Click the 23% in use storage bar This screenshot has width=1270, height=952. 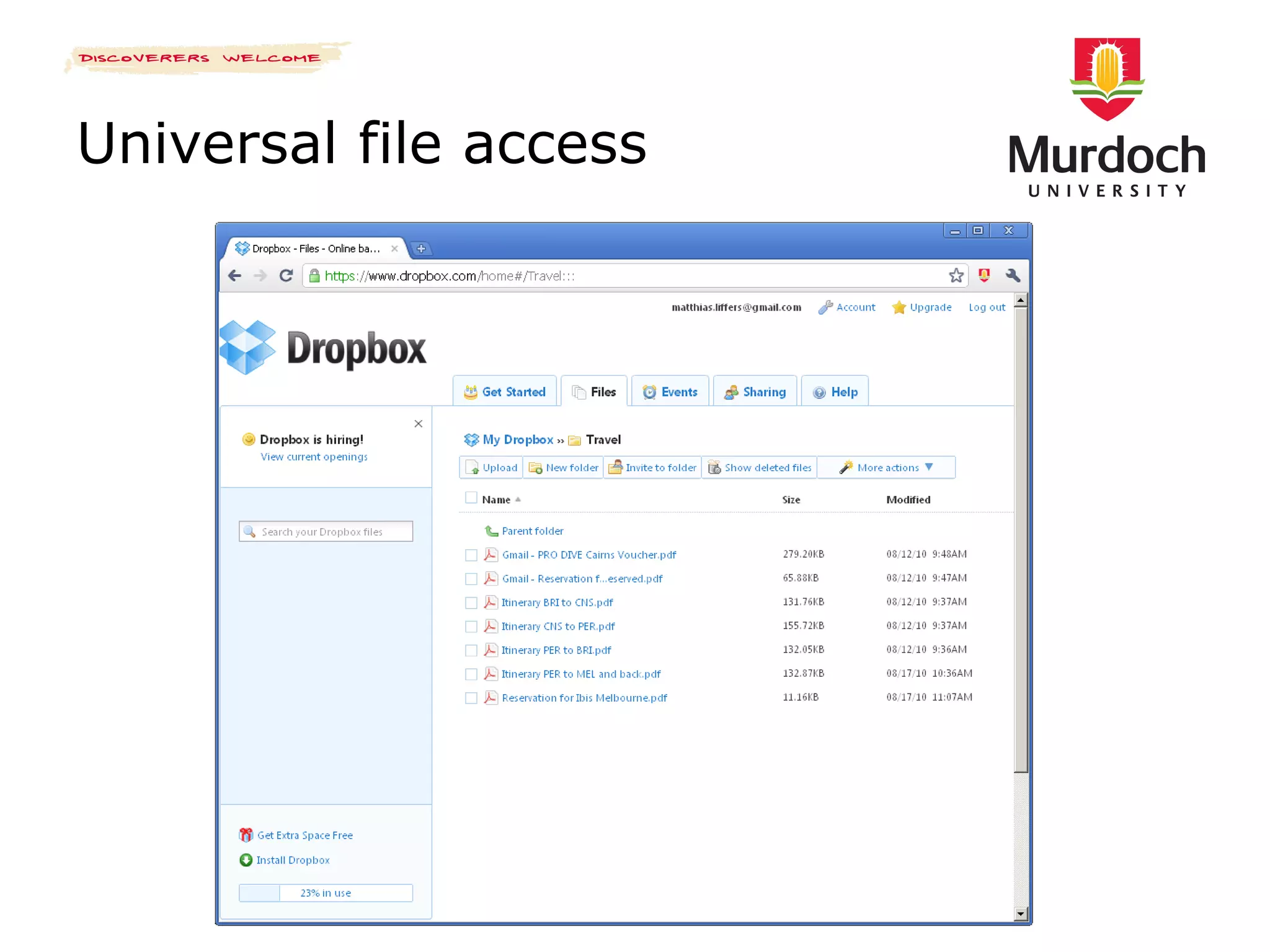coord(326,893)
